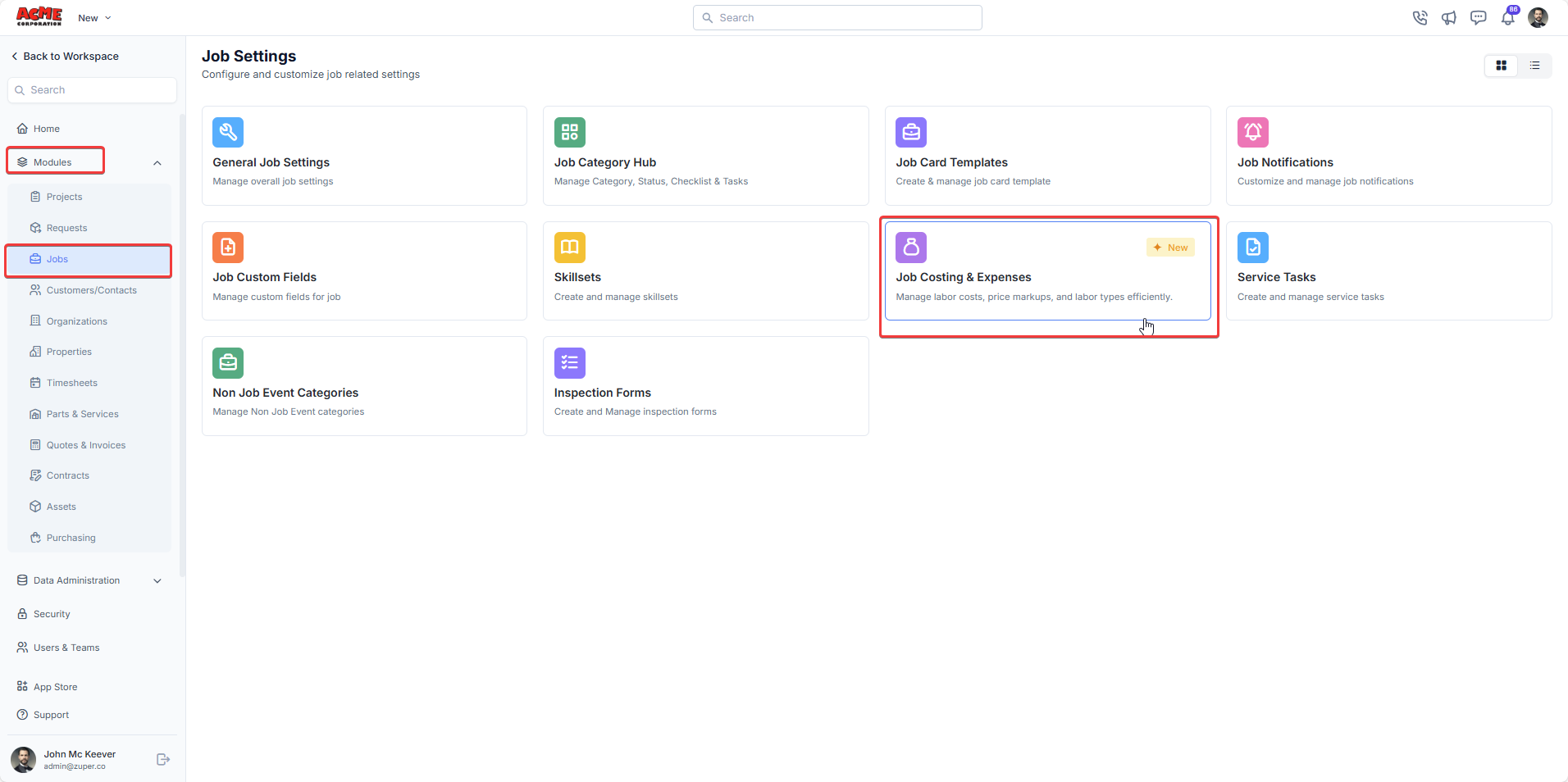
Task: Open Organizations in sidebar
Action: (90, 321)
